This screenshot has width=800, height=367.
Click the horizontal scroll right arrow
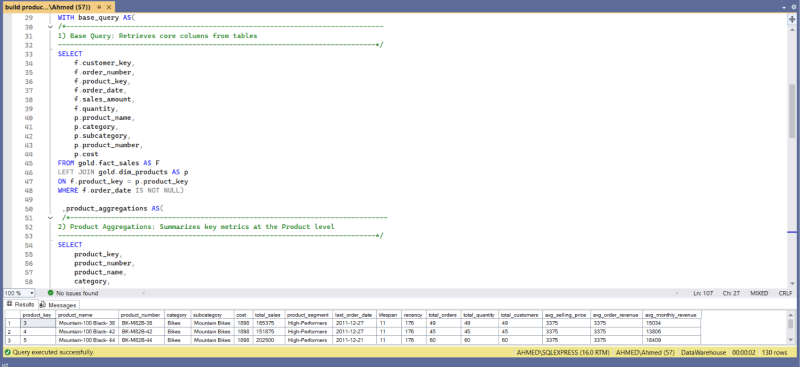(x=678, y=293)
